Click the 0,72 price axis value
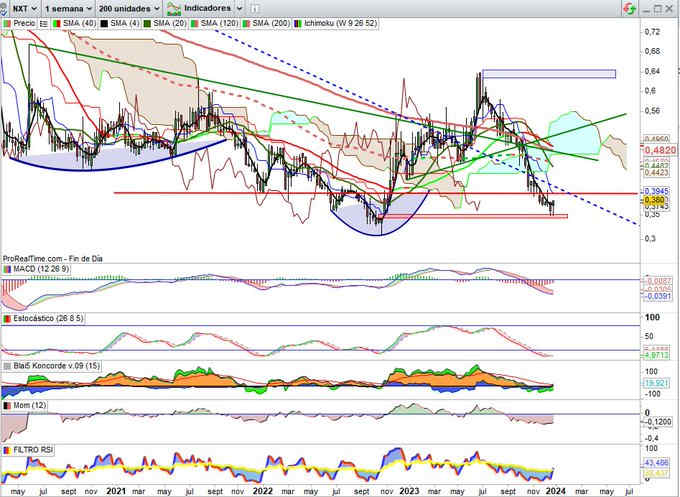 (x=653, y=32)
